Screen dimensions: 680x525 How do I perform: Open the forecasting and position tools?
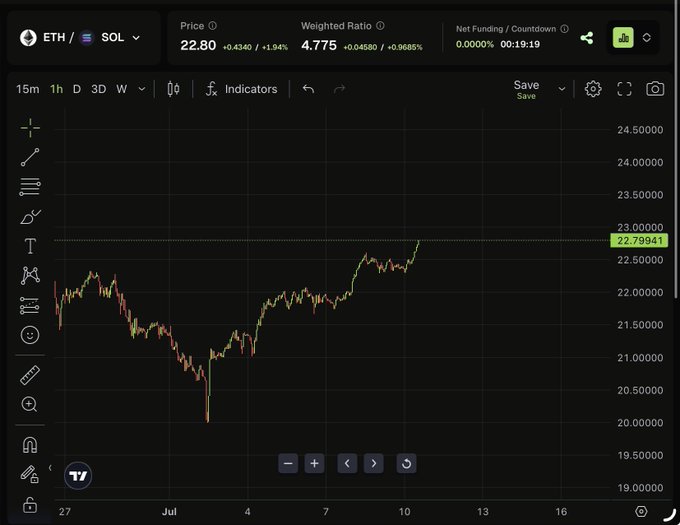tap(30, 305)
